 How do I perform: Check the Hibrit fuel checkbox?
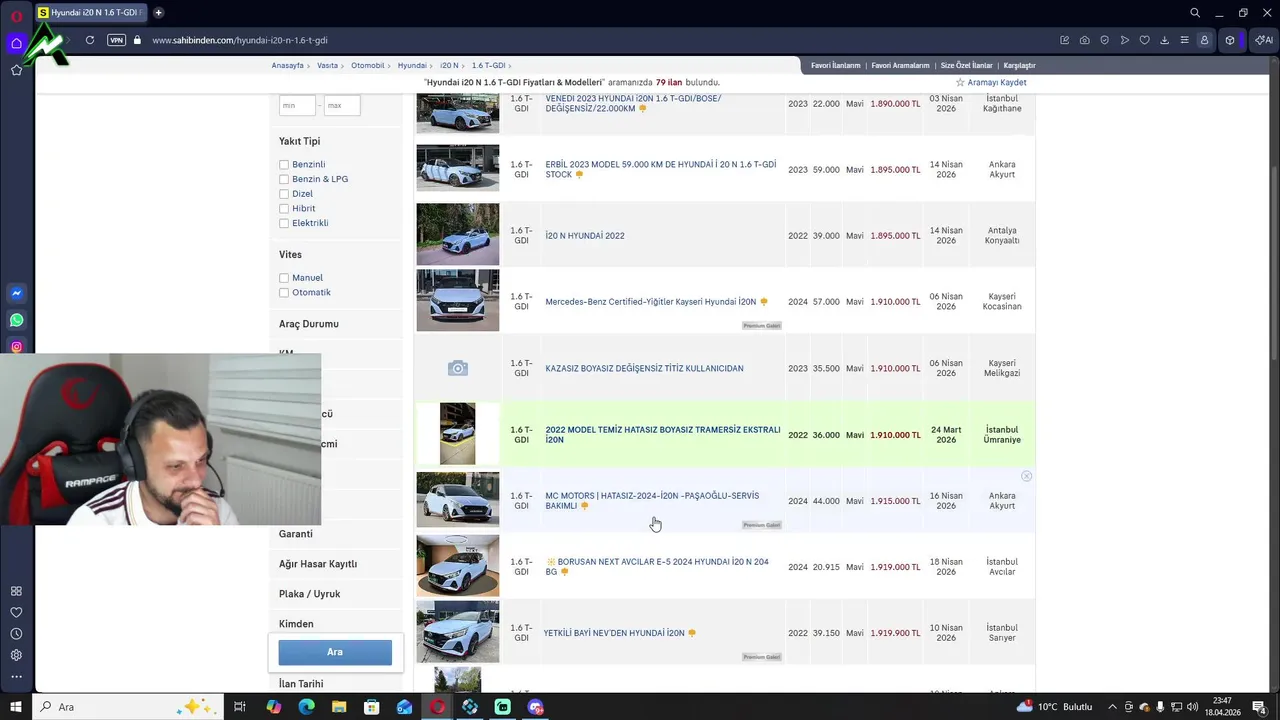coord(284,208)
